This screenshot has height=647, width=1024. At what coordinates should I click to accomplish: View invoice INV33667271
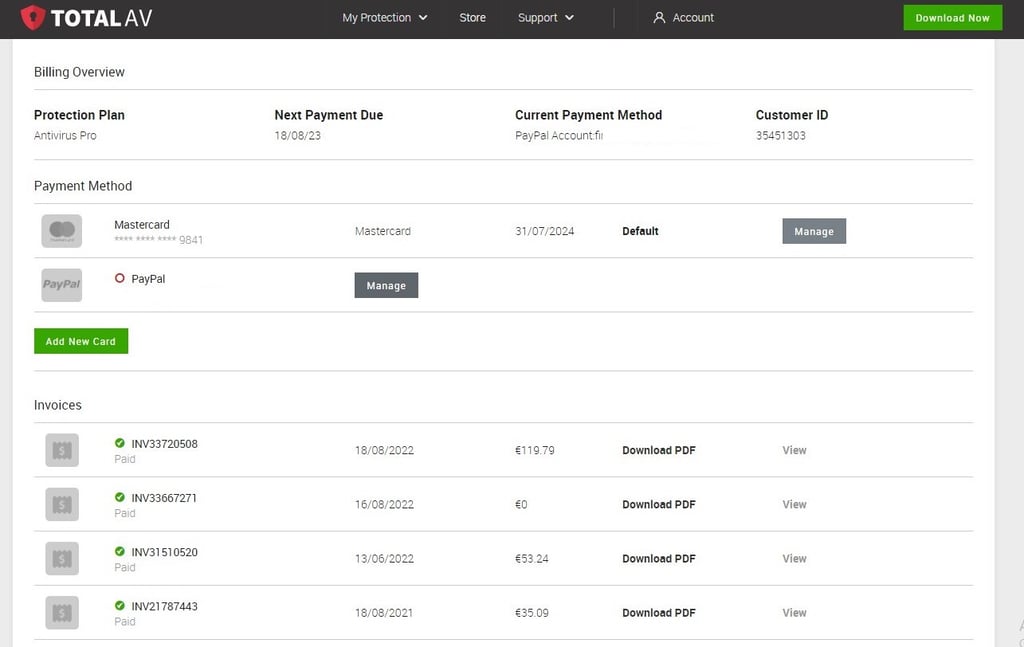coord(794,505)
